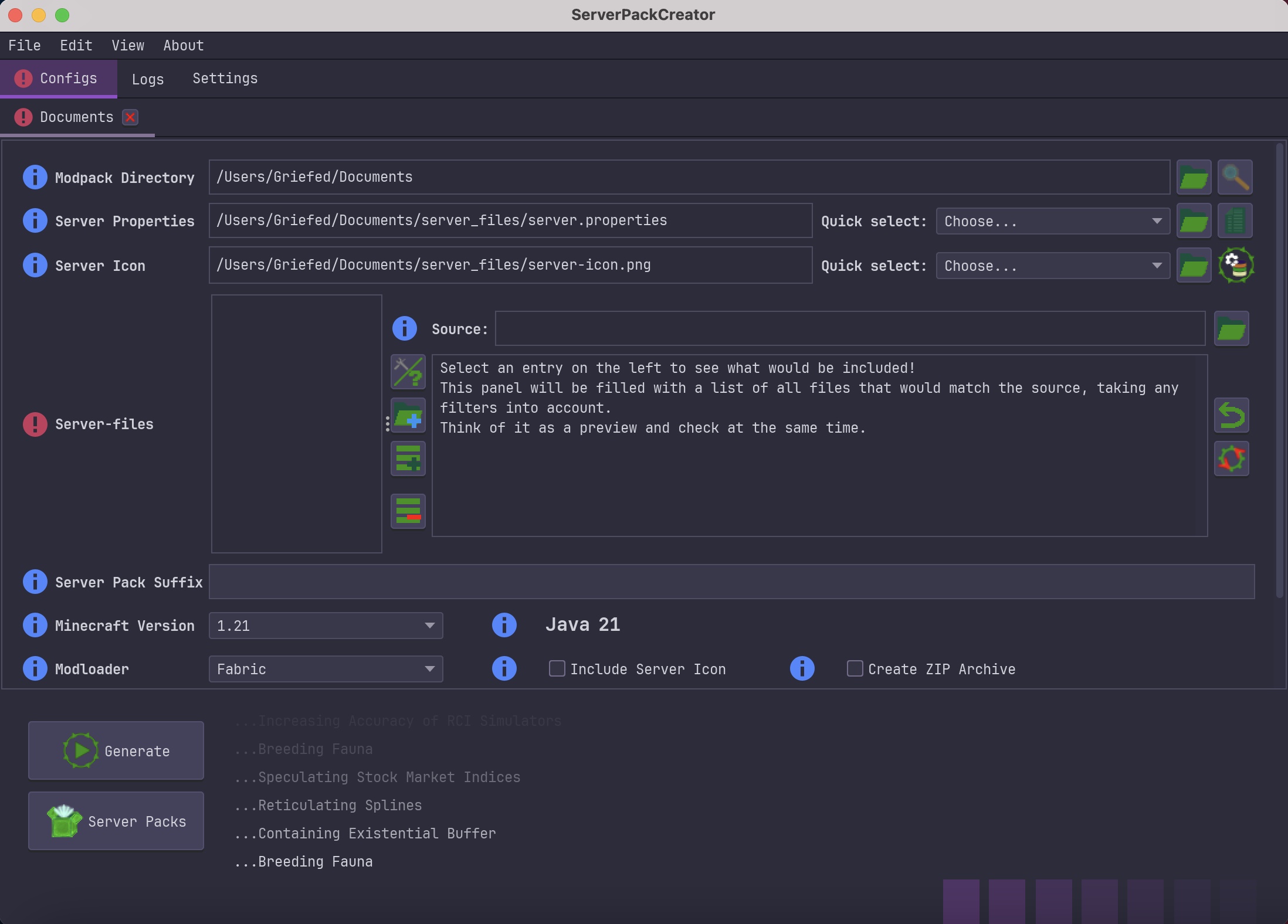
Task: Click the crossed-tools question mark icon
Action: tap(408, 372)
